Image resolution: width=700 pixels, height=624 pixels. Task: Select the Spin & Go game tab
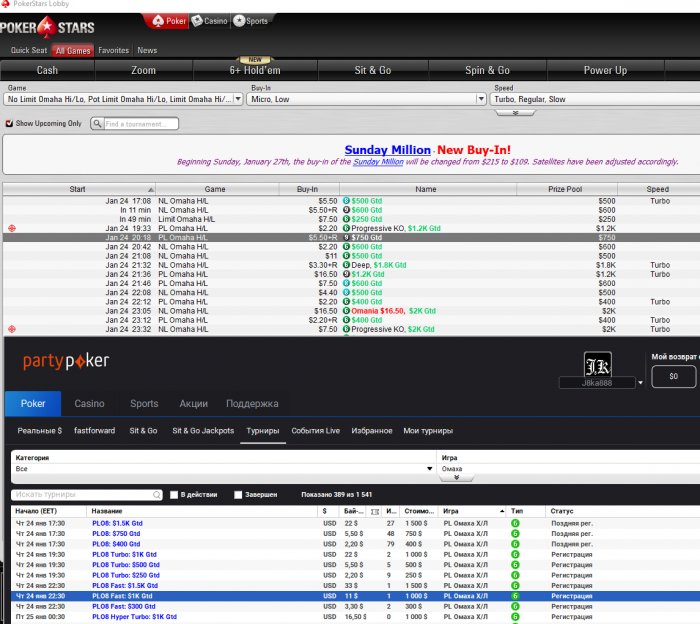487,71
